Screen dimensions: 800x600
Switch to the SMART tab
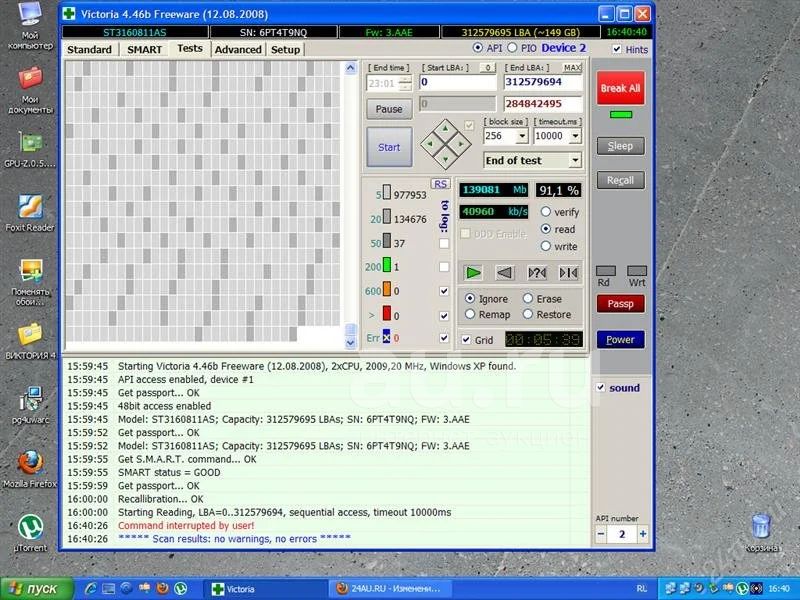(x=144, y=49)
